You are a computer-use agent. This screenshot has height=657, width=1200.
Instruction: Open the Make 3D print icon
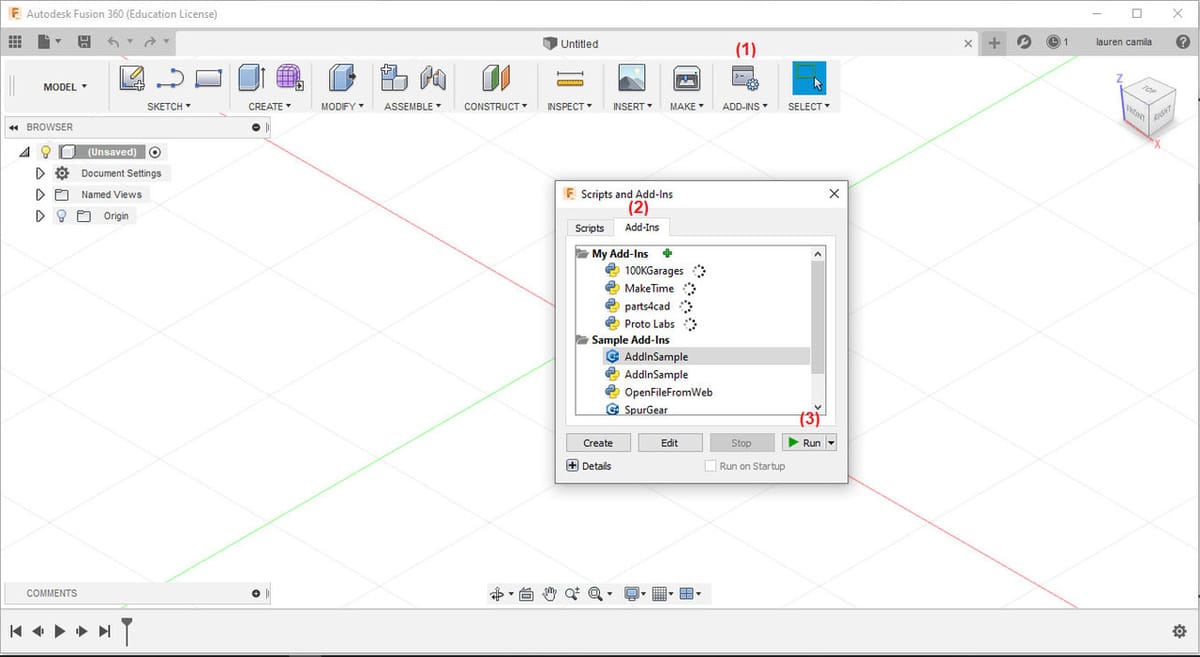(686, 78)
